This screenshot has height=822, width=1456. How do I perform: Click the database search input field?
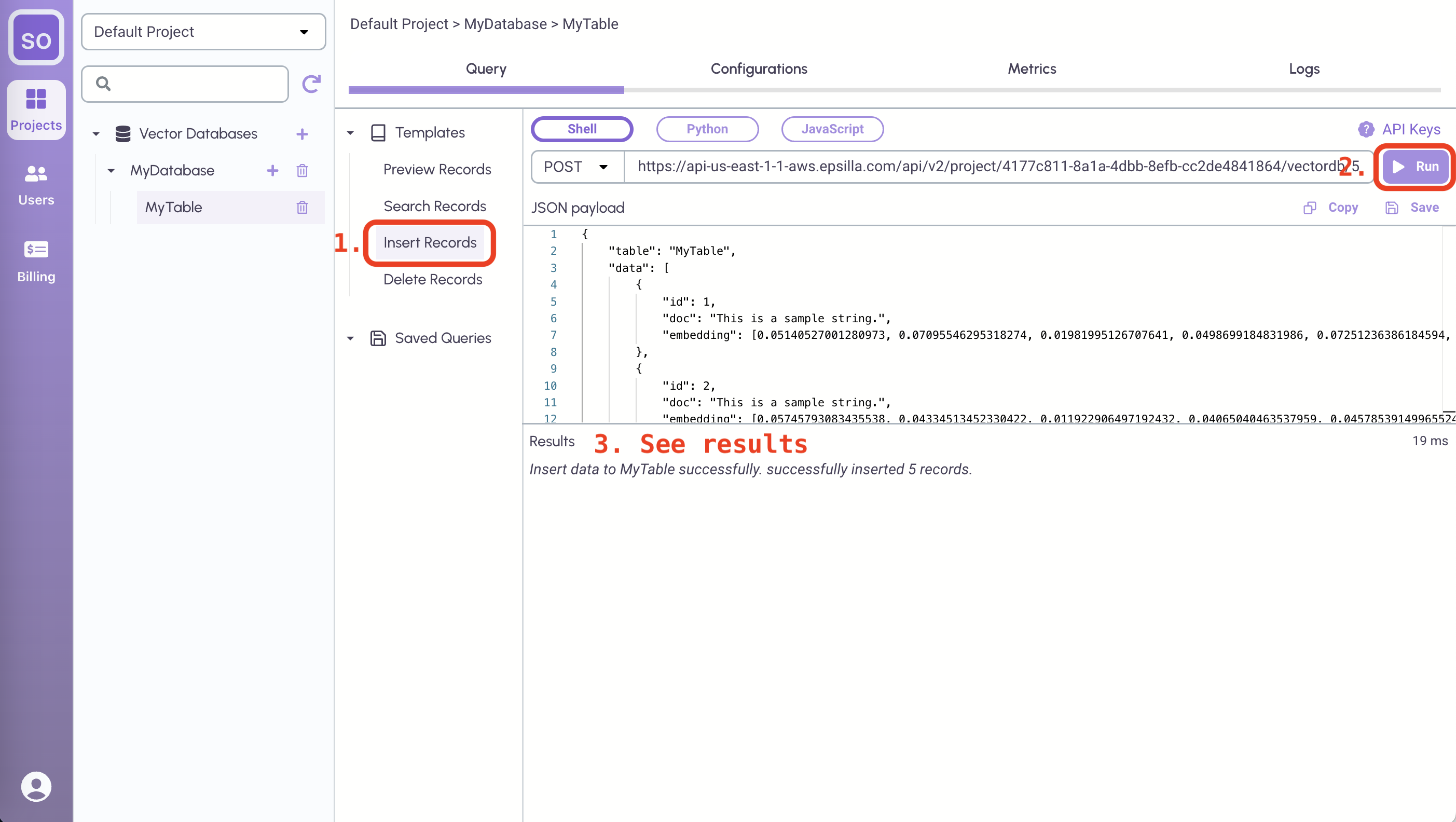(x=192, y=84)
